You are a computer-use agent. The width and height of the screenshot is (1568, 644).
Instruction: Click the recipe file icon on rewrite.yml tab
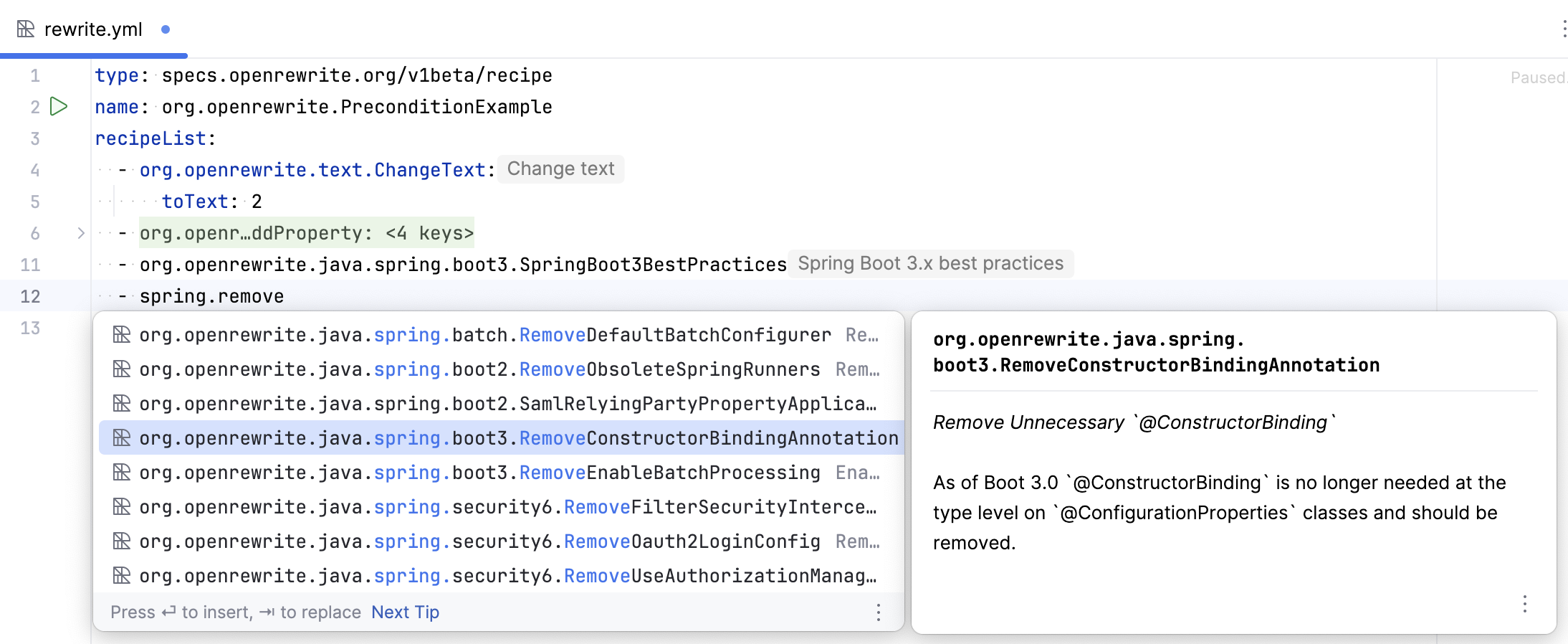(26, 29)
